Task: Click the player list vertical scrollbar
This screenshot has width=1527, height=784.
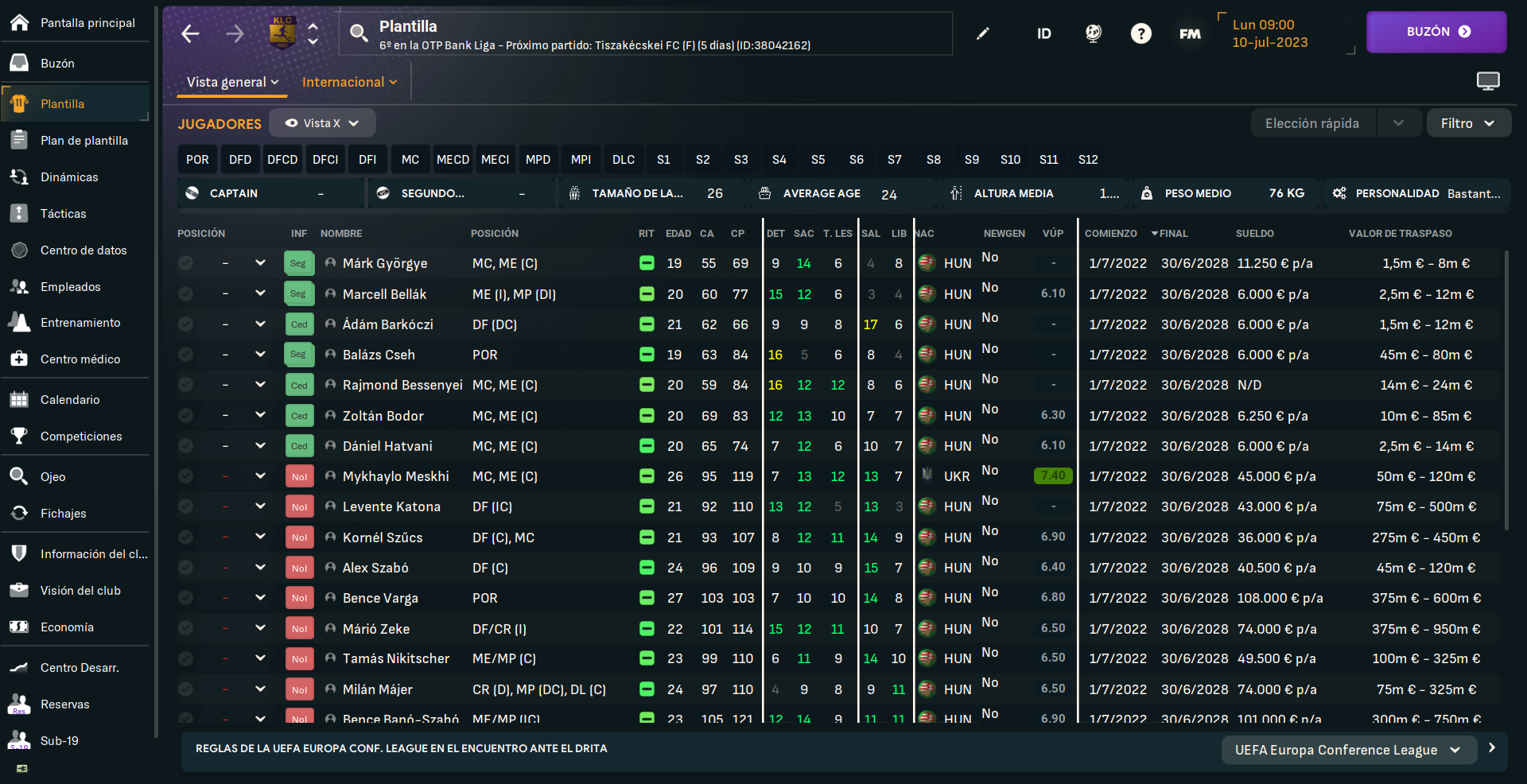Action: pyautogui.click(x=1506, y=390)
